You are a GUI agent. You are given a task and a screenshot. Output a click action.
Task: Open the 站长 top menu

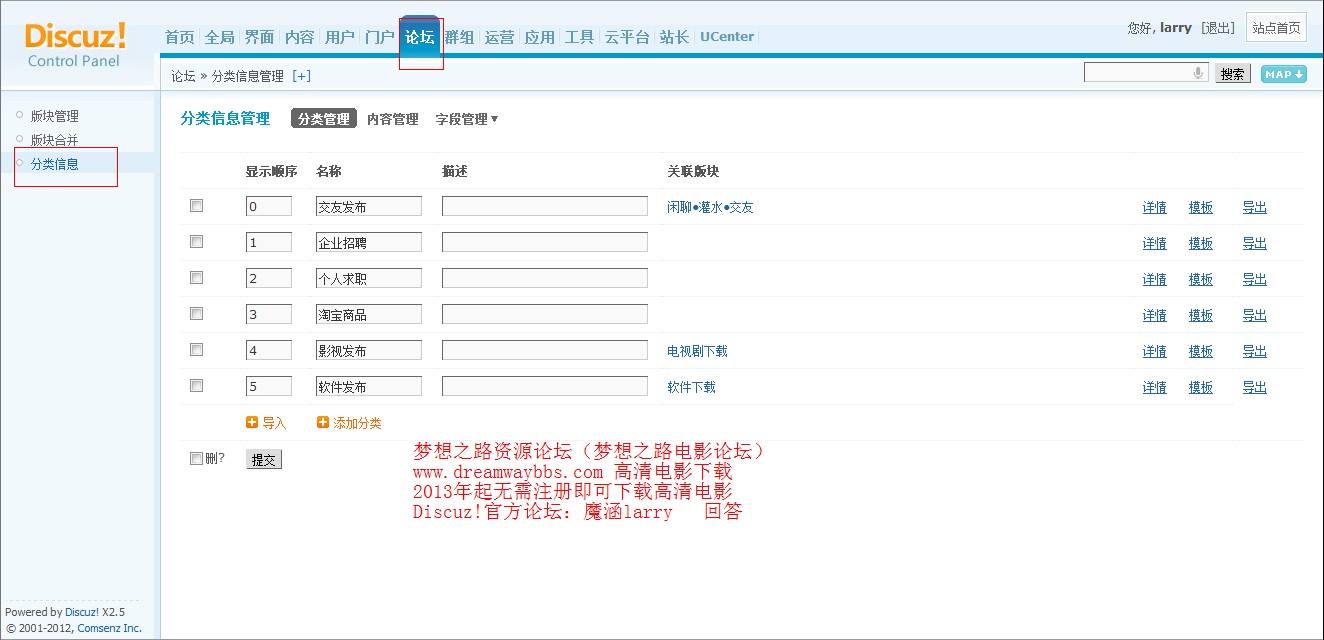coord(675,37)
